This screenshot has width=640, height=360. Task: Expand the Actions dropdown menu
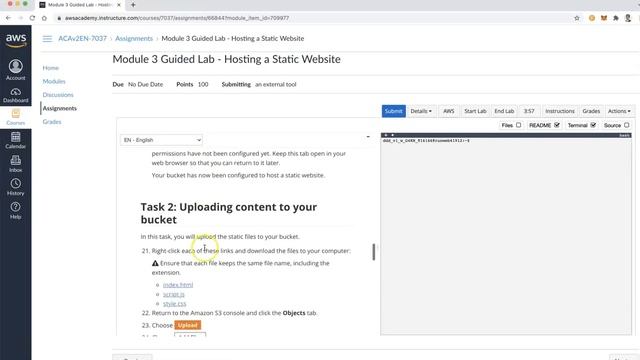pyautogui.click(x=619, y=111)
